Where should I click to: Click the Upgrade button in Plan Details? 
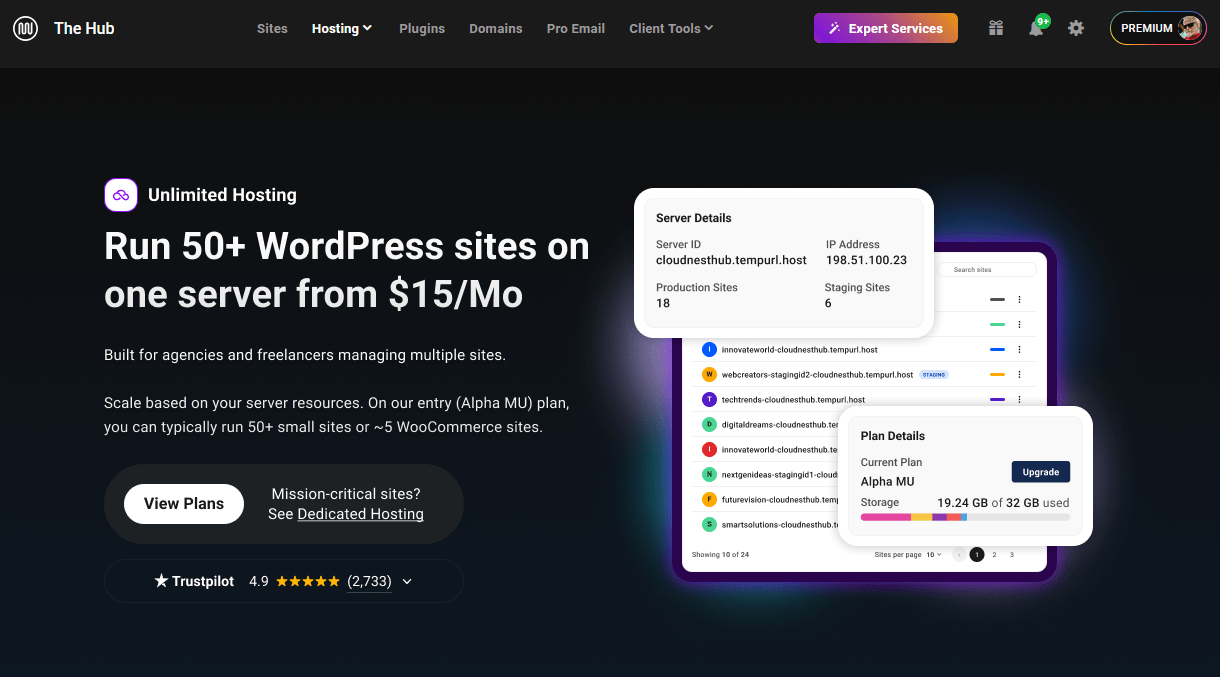pos(1041,472)
